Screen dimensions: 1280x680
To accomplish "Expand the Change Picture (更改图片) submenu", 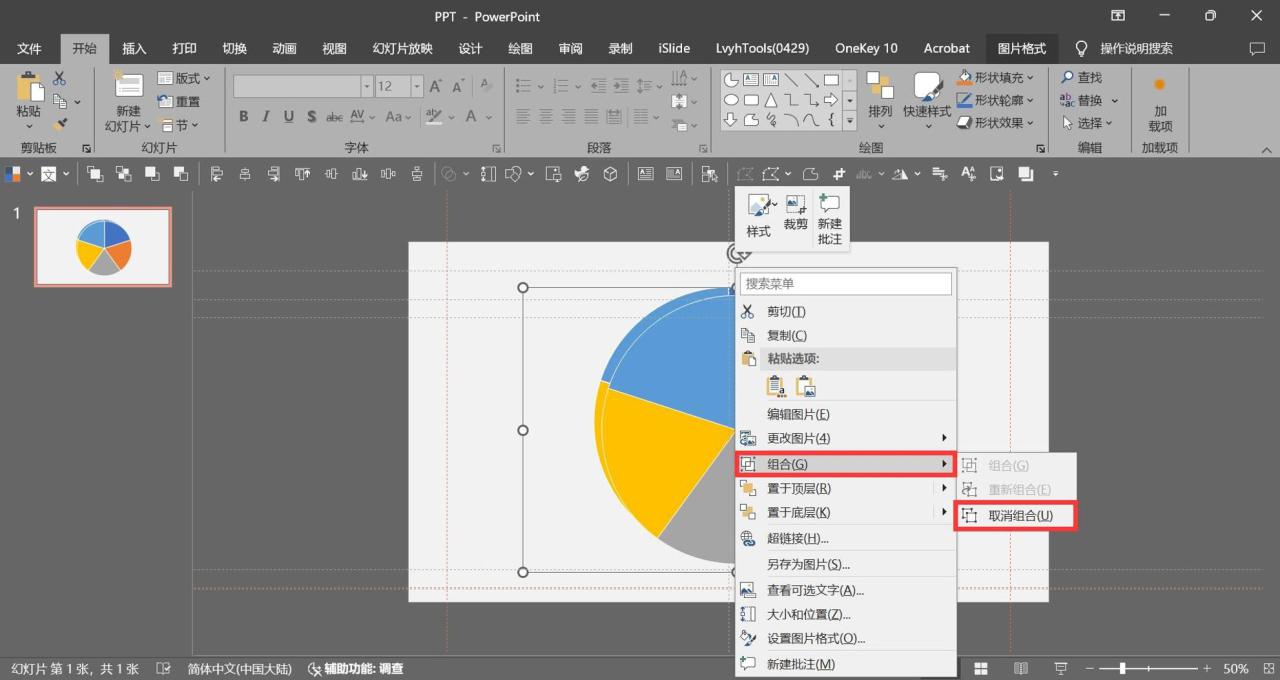I will [798, 438].
